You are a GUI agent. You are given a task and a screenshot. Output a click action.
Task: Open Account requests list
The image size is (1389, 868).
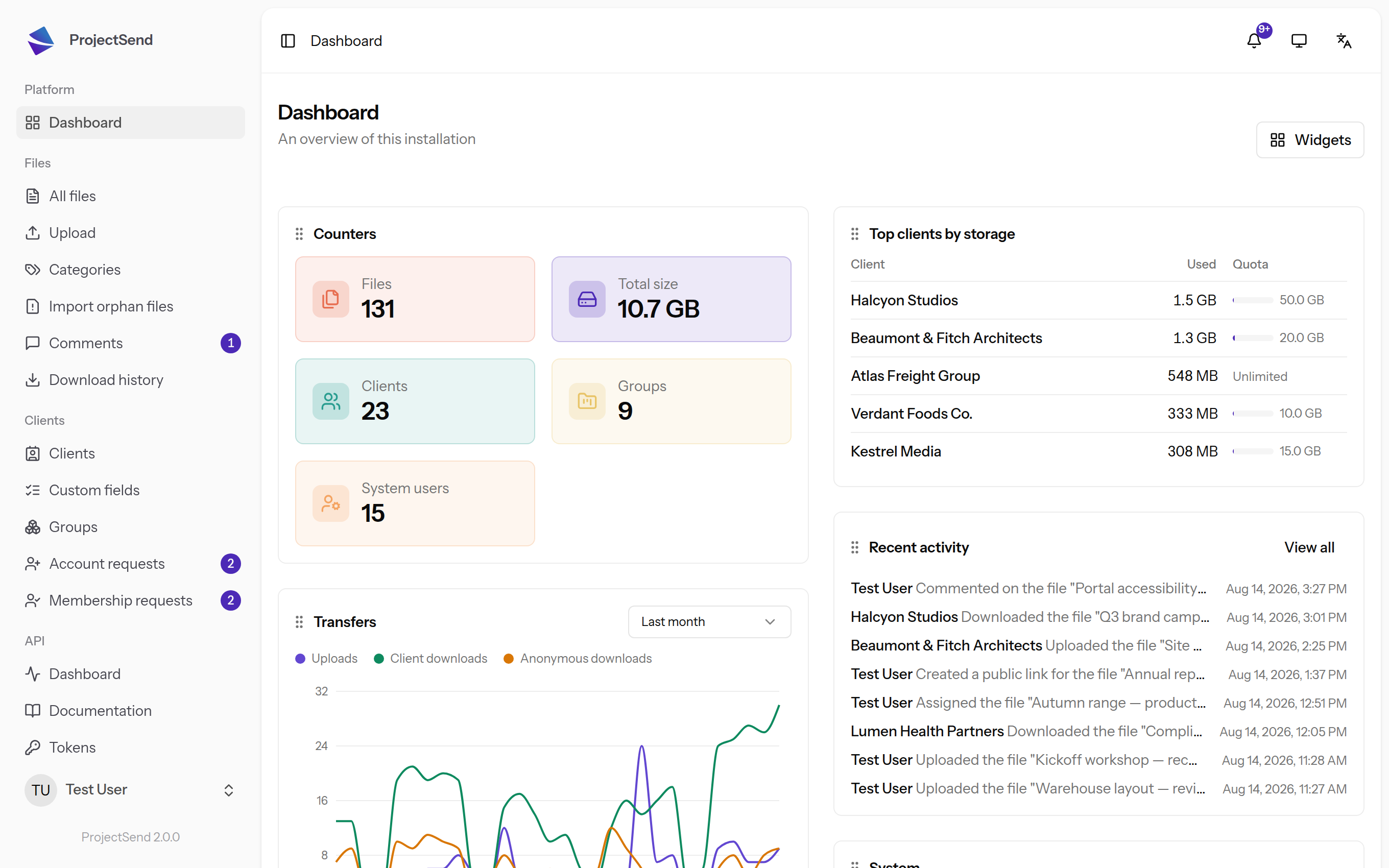coord(131,564)
